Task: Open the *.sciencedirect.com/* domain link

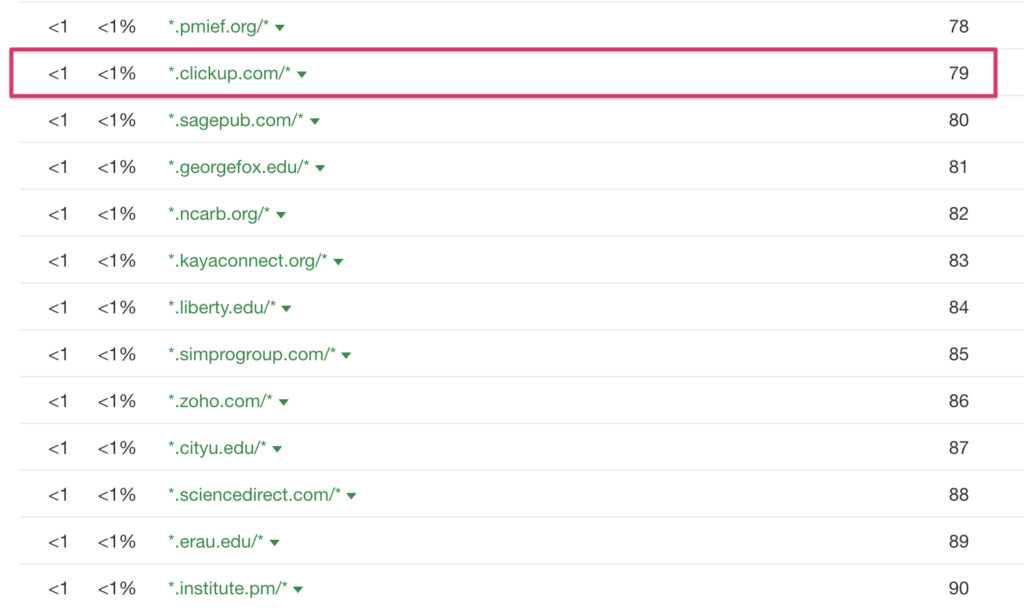Action: (254, 494)
